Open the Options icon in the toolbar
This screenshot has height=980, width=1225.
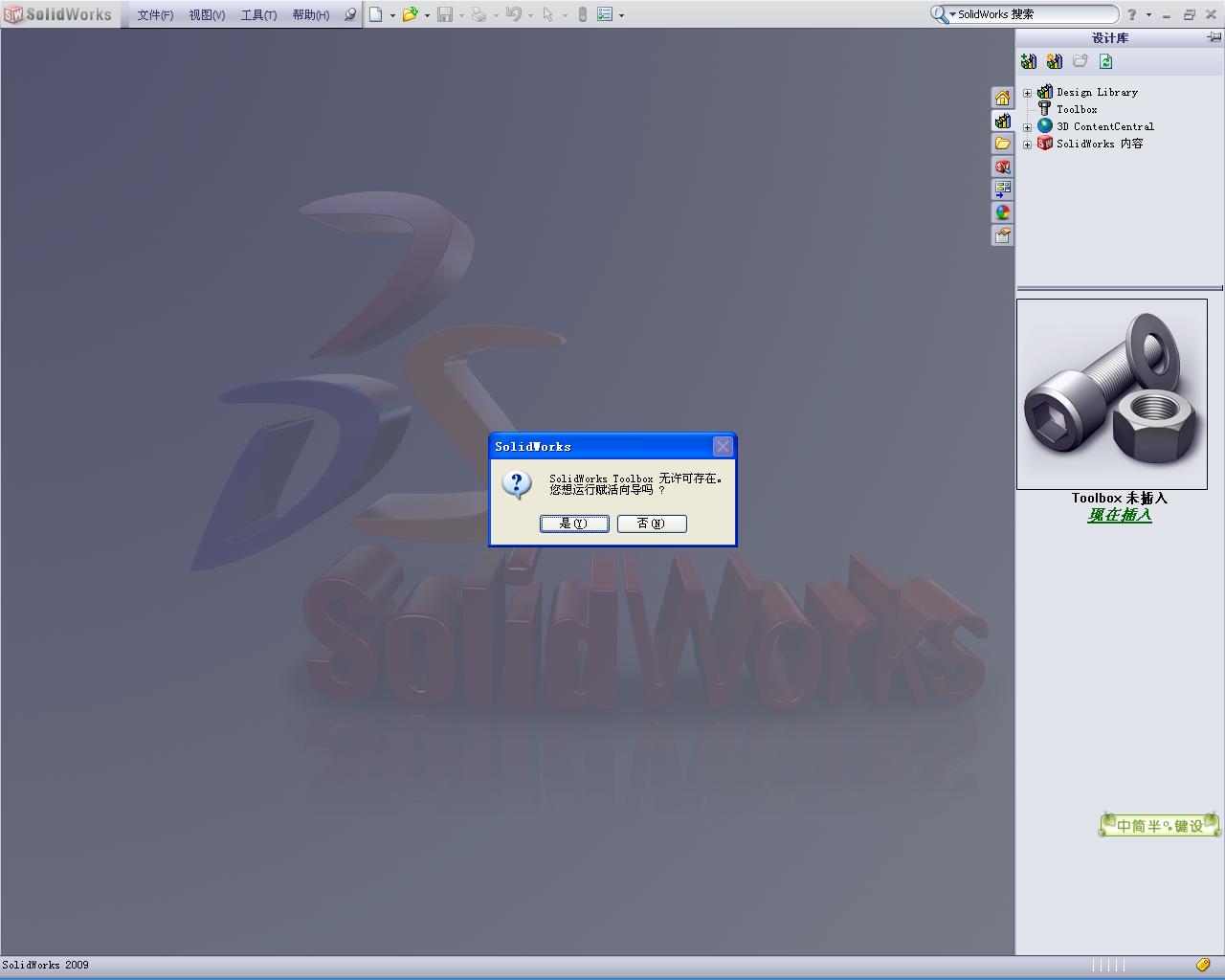coord(605,14)
